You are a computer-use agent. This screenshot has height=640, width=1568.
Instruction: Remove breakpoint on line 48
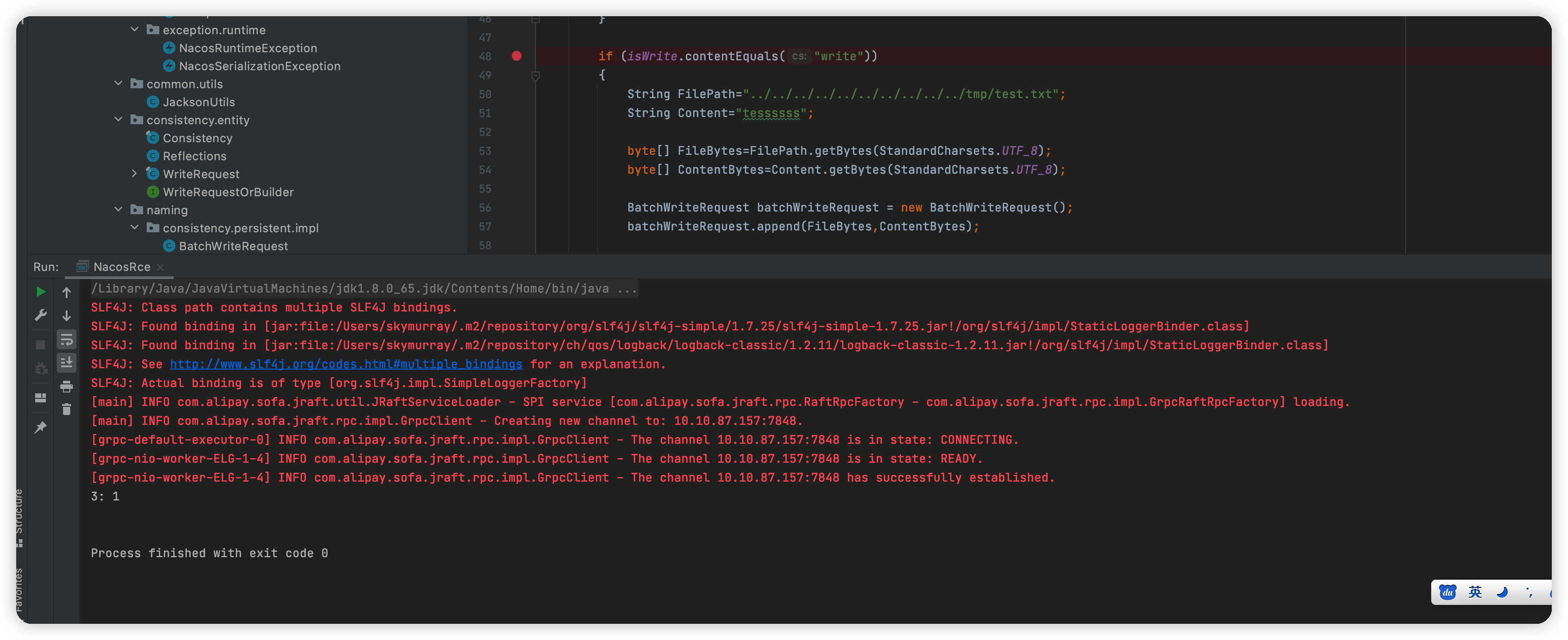[516, 56]
